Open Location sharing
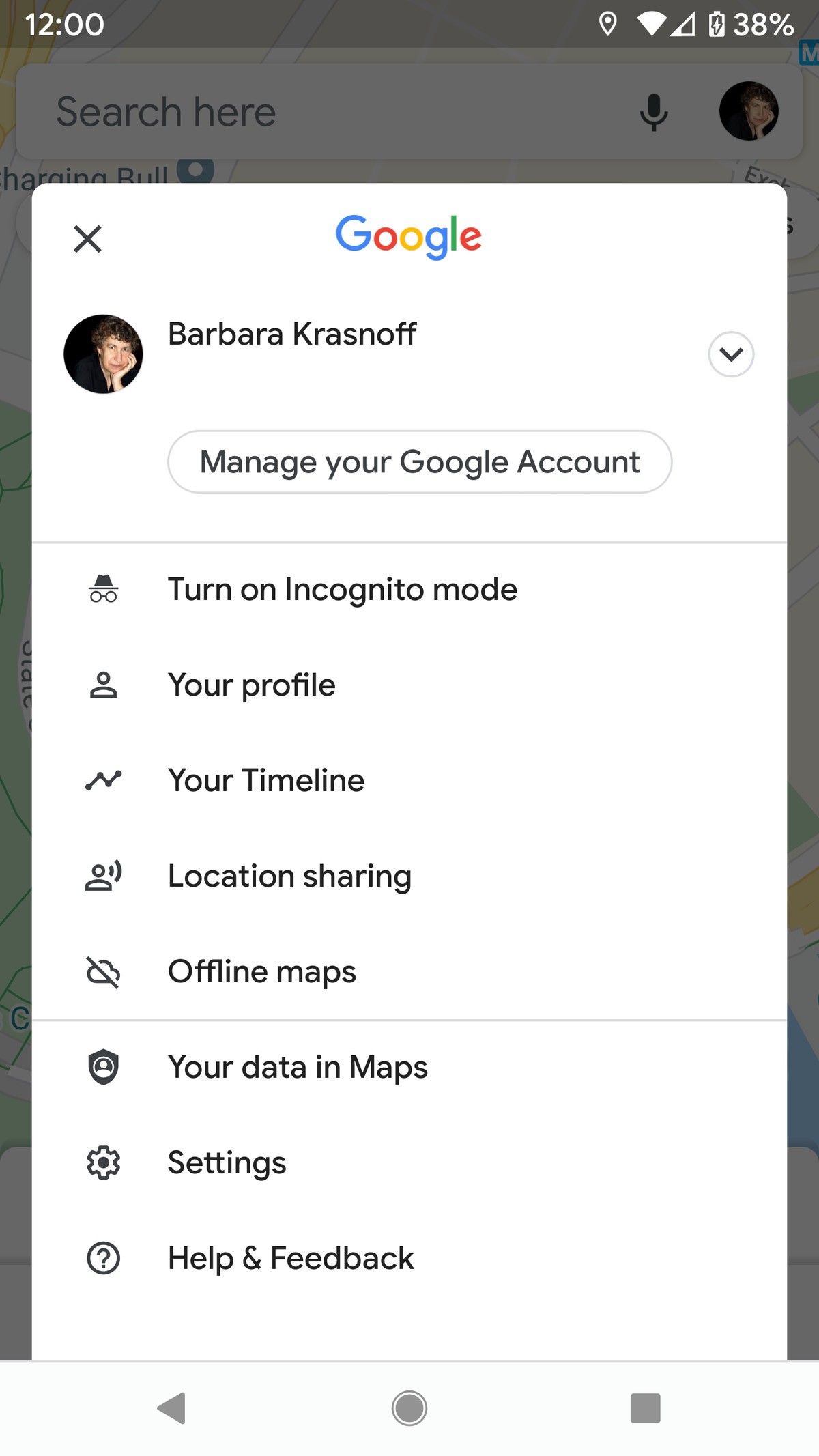Viewport: 819px width, 1456px height. tap(409, 876)
